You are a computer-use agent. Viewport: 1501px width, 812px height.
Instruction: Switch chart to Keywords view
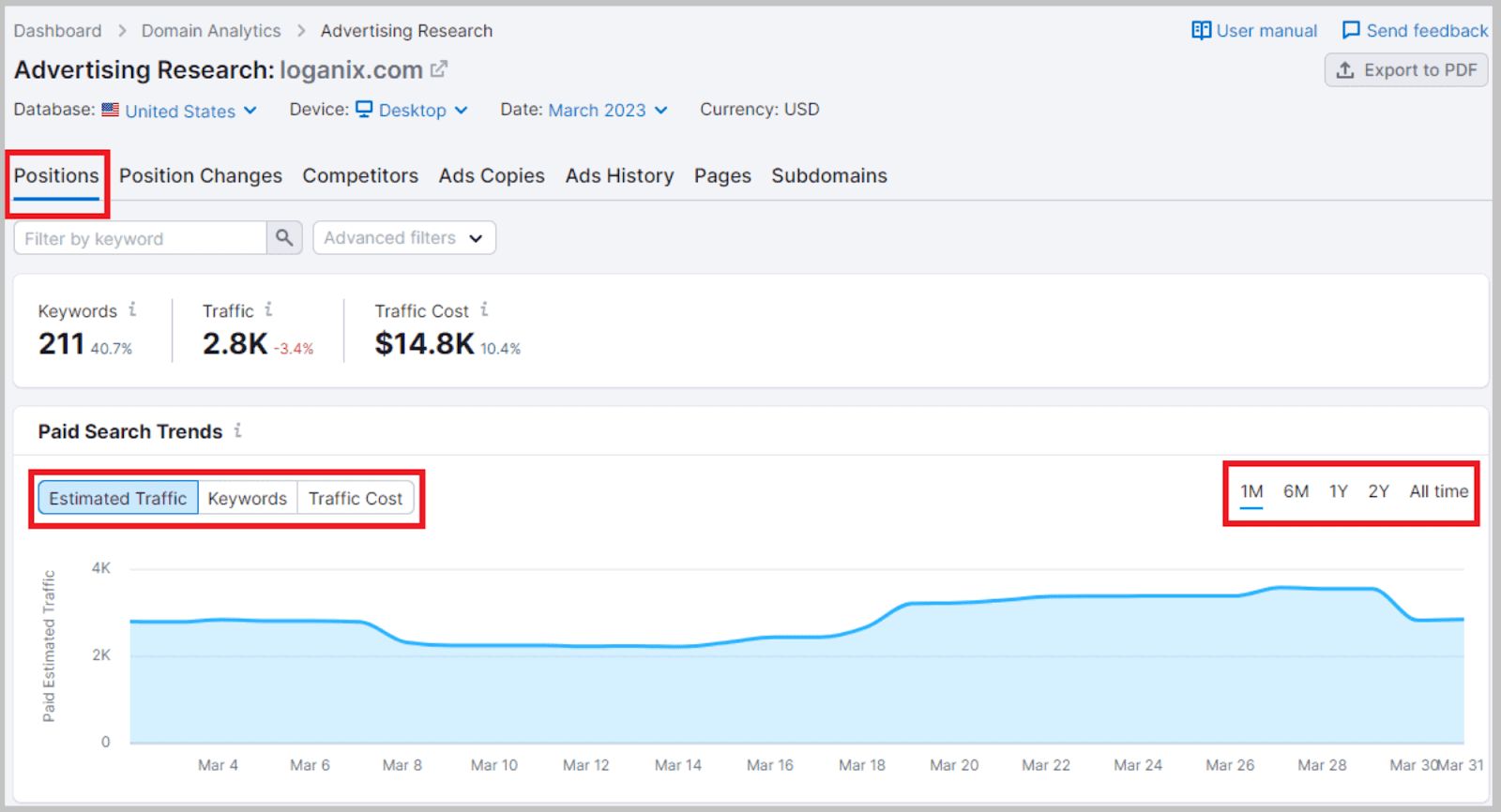pyautogui.click(x=248, y=498)
